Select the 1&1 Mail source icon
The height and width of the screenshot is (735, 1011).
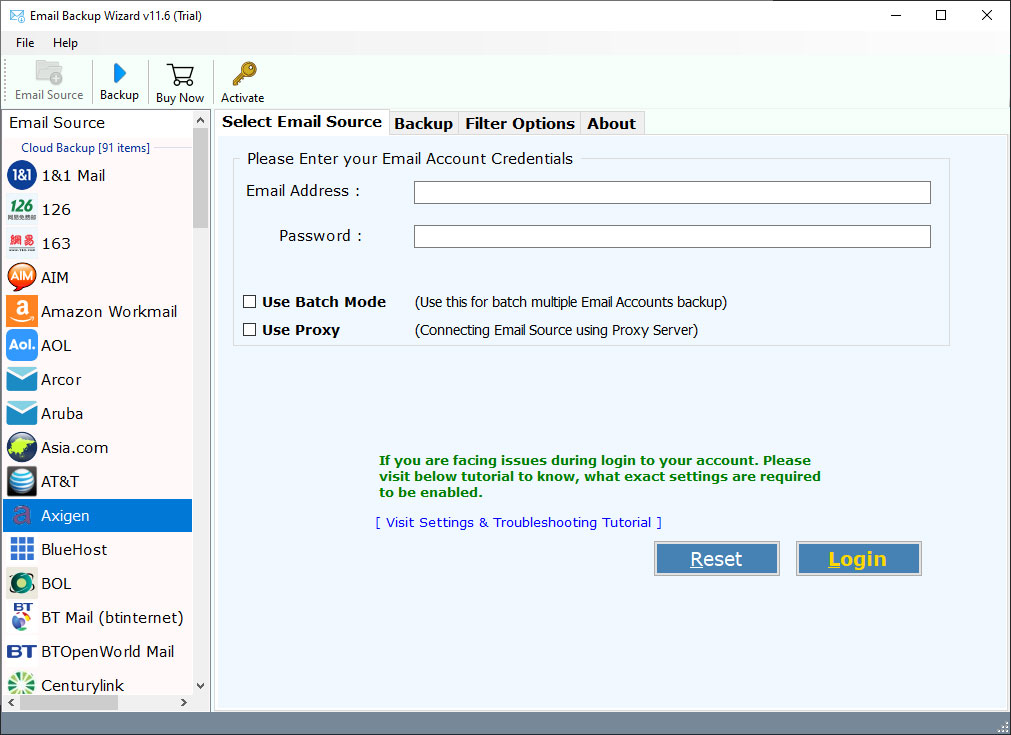22,175
